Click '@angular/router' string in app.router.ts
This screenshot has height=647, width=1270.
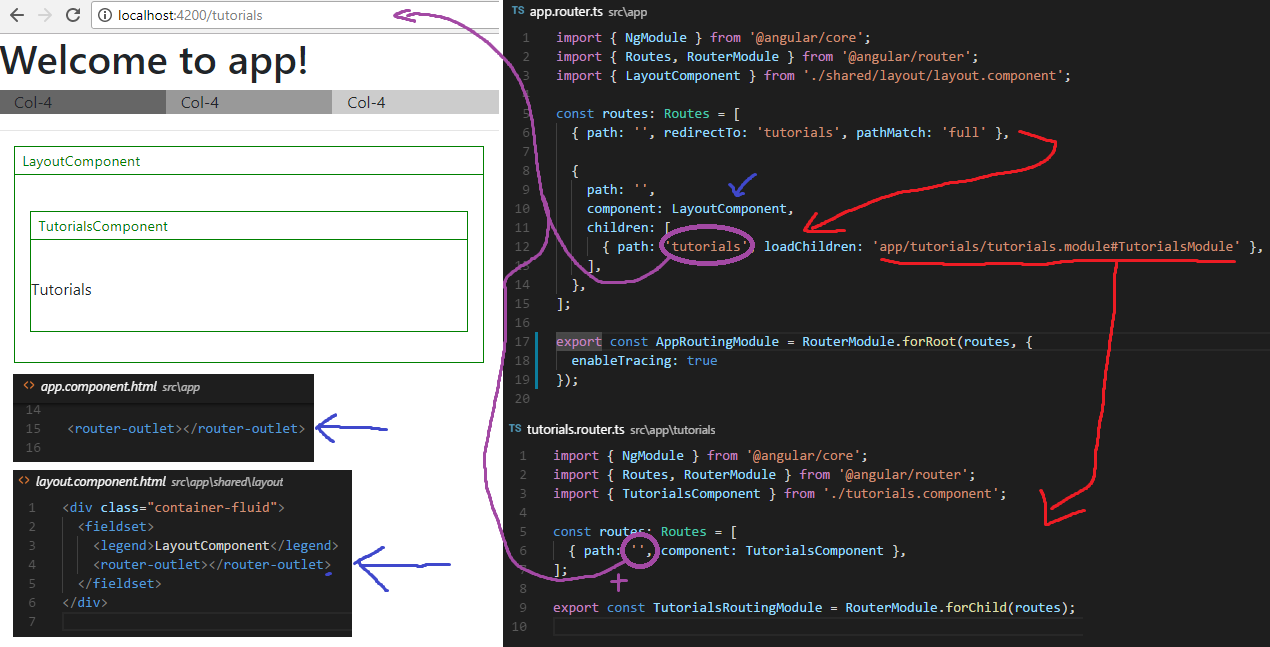pyautogui.click(x=908, y=57)
